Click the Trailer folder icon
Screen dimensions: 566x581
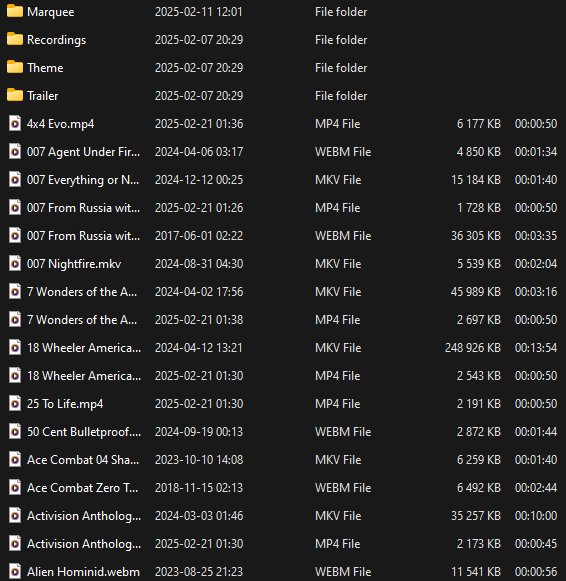click(15, 95)
